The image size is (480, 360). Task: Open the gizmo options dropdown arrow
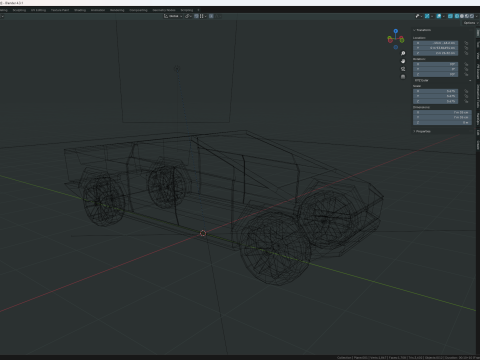tap(432, 16)
